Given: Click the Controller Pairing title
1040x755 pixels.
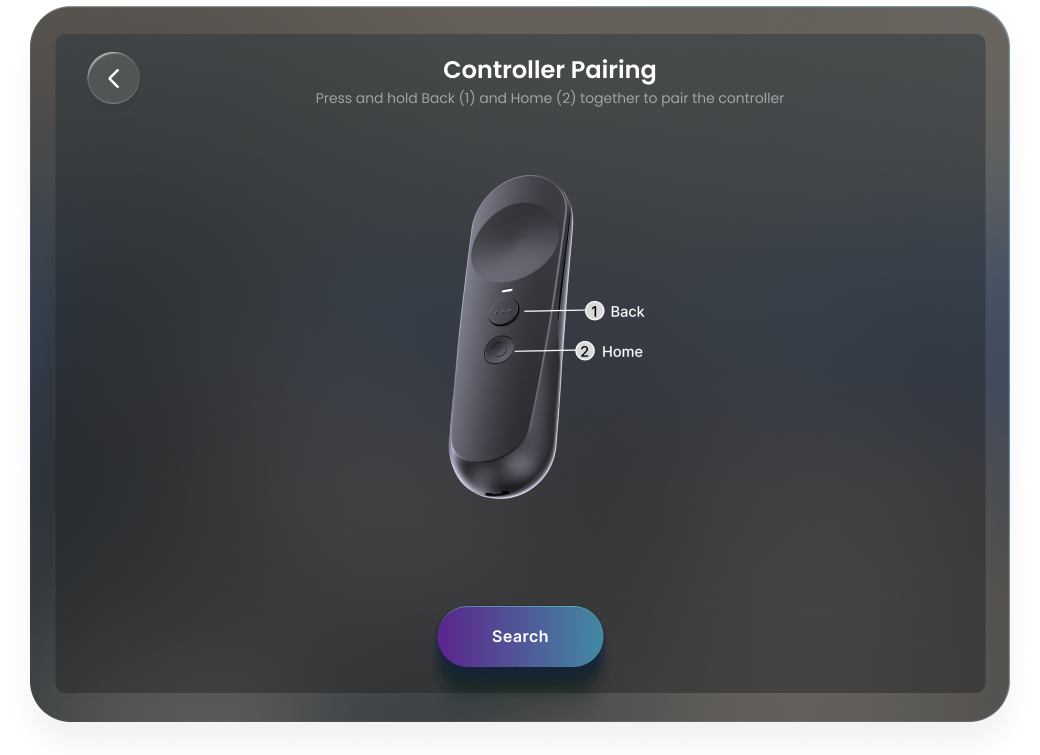Looking at the screenshot, I should (x=549, y=70).
